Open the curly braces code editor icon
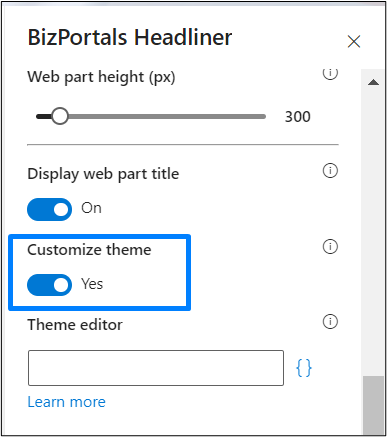 click(304, 368)
